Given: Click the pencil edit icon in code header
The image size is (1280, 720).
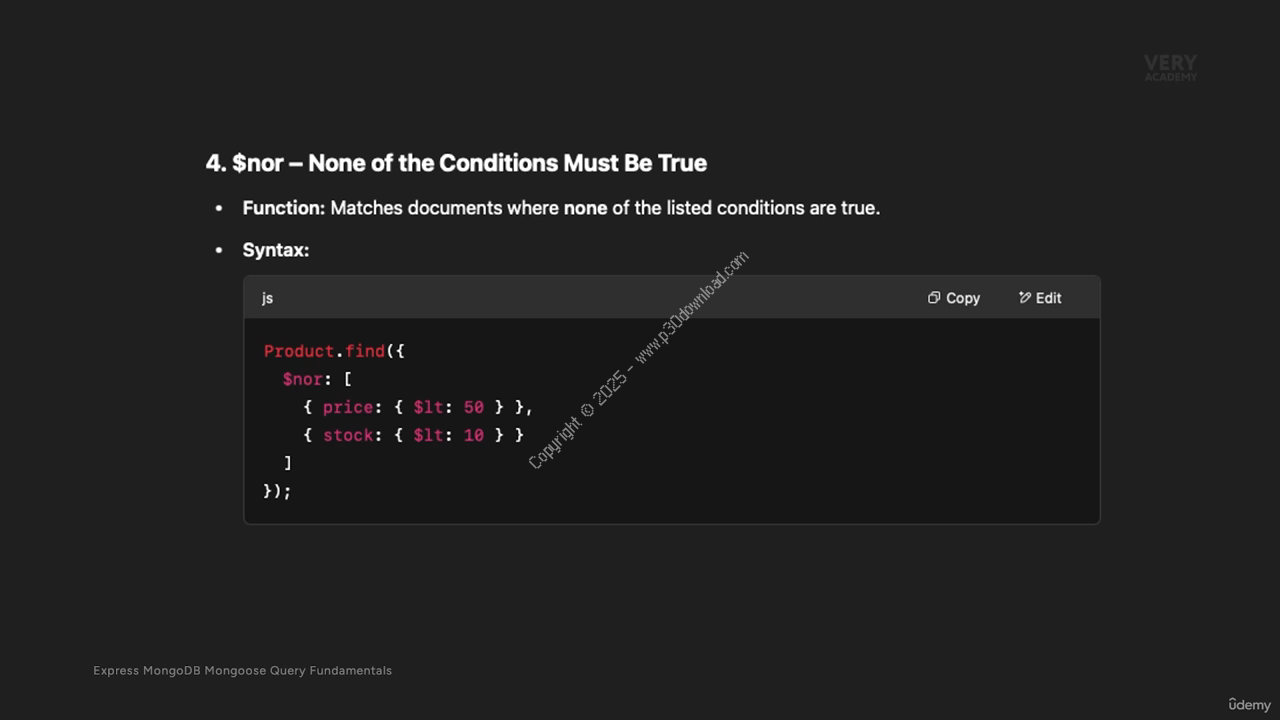Looking at the screenshot, I should [1025, 298].
